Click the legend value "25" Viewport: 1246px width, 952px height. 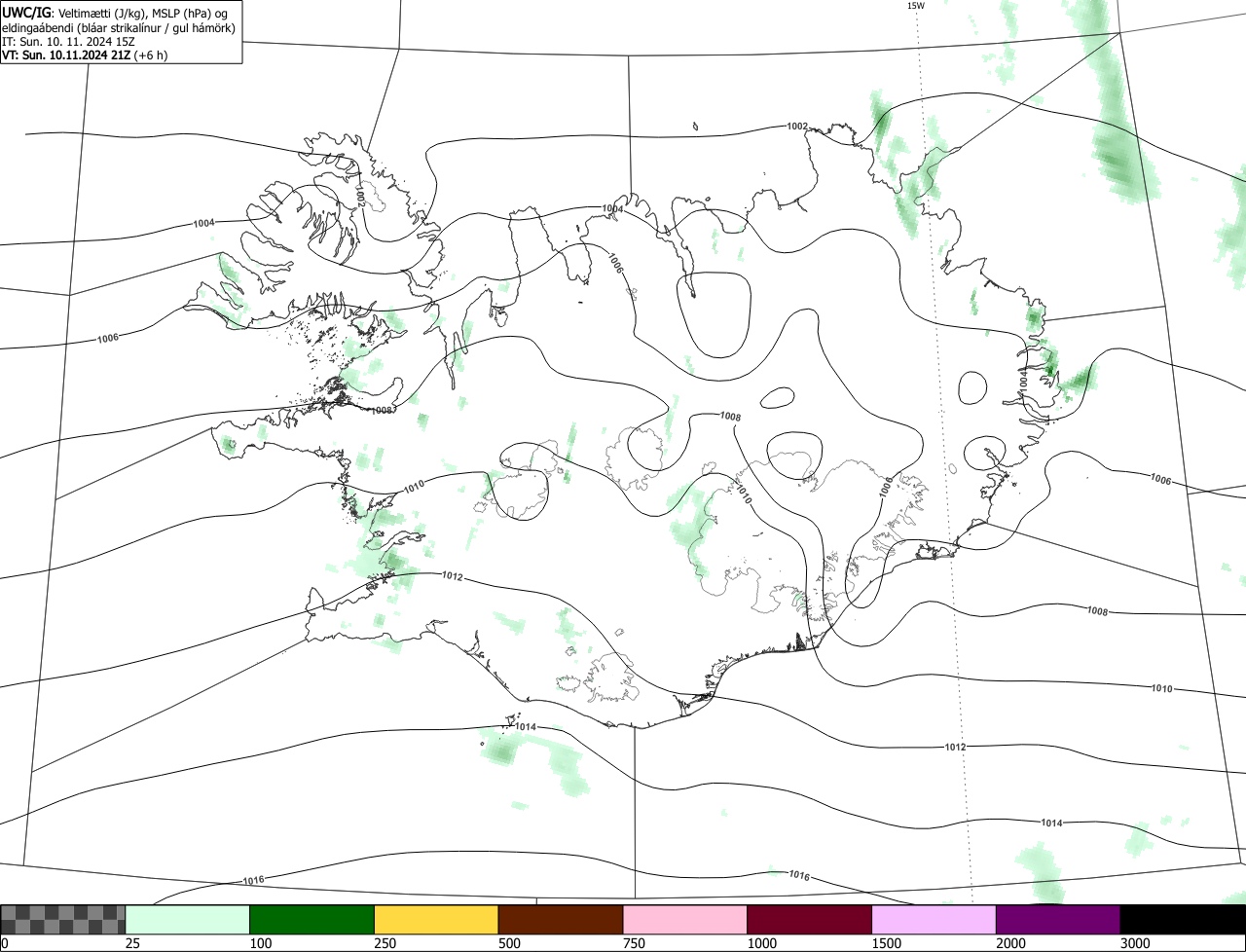[132, 944]
